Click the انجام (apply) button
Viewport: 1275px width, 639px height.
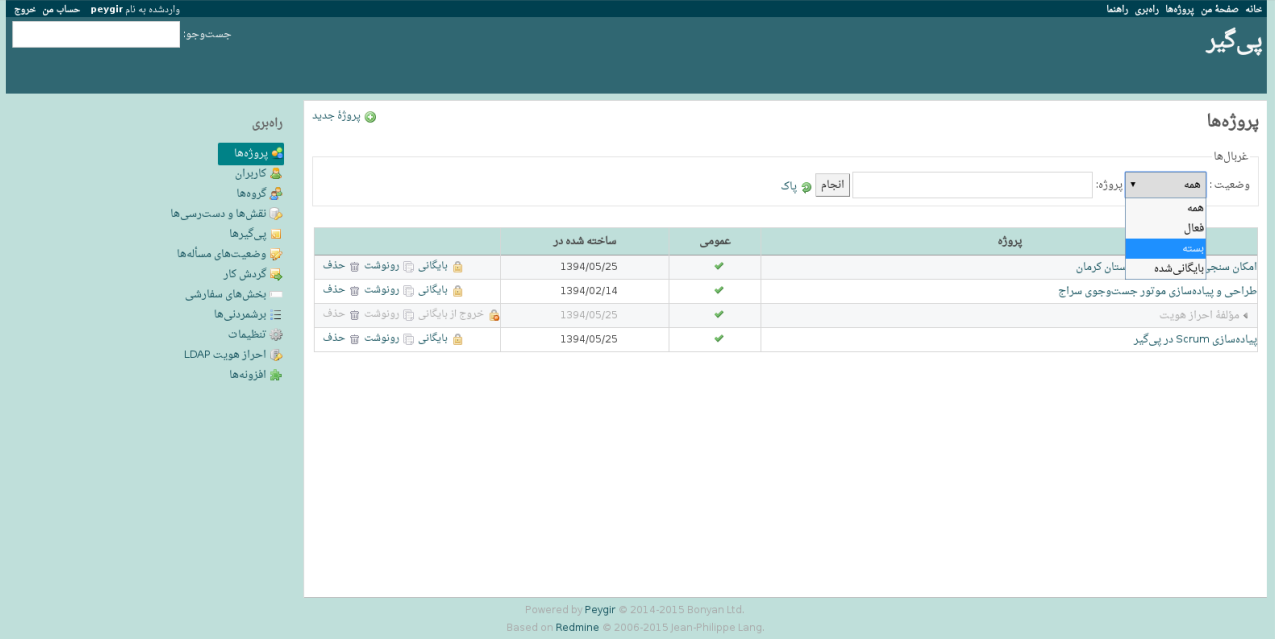tap(832, 185)
